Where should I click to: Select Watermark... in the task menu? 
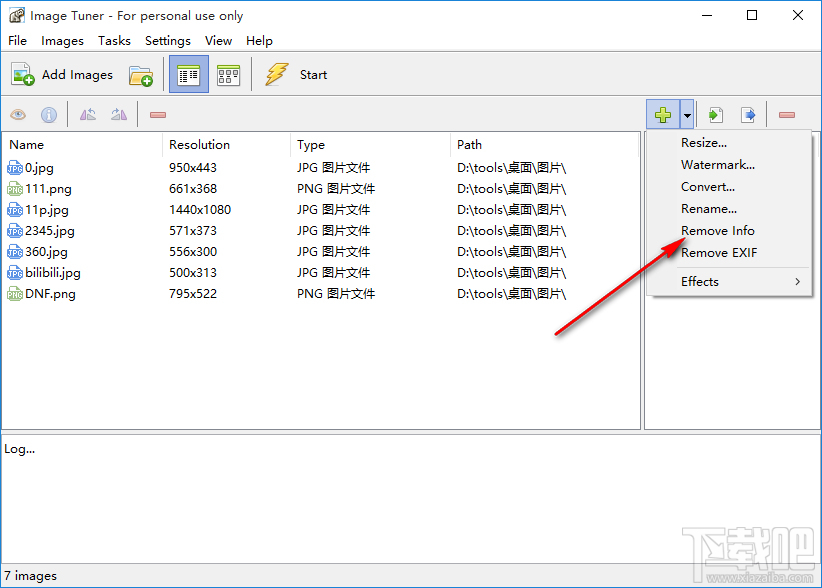pos(717,165)
